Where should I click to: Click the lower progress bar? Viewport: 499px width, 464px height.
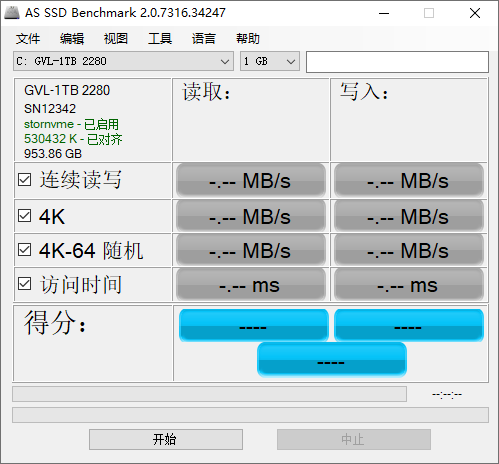[250, 415]
